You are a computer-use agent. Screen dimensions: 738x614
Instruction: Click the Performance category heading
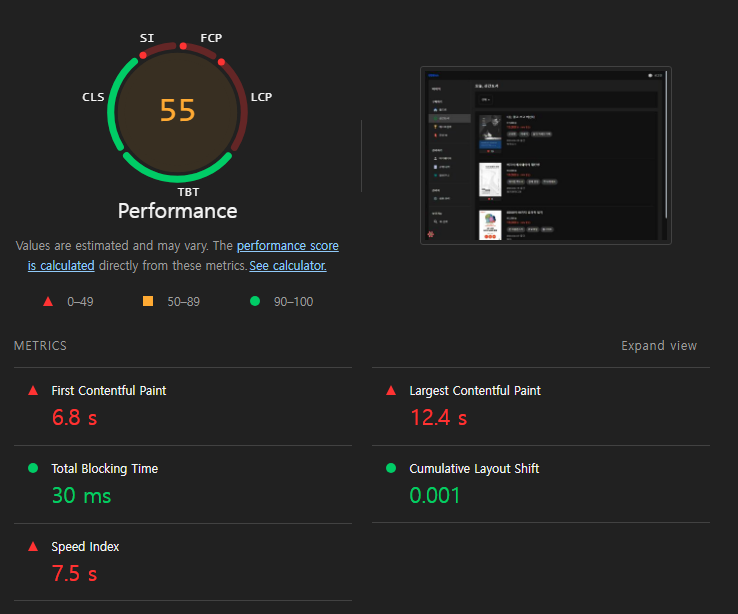pyautogui.click(x=177, y=211)
